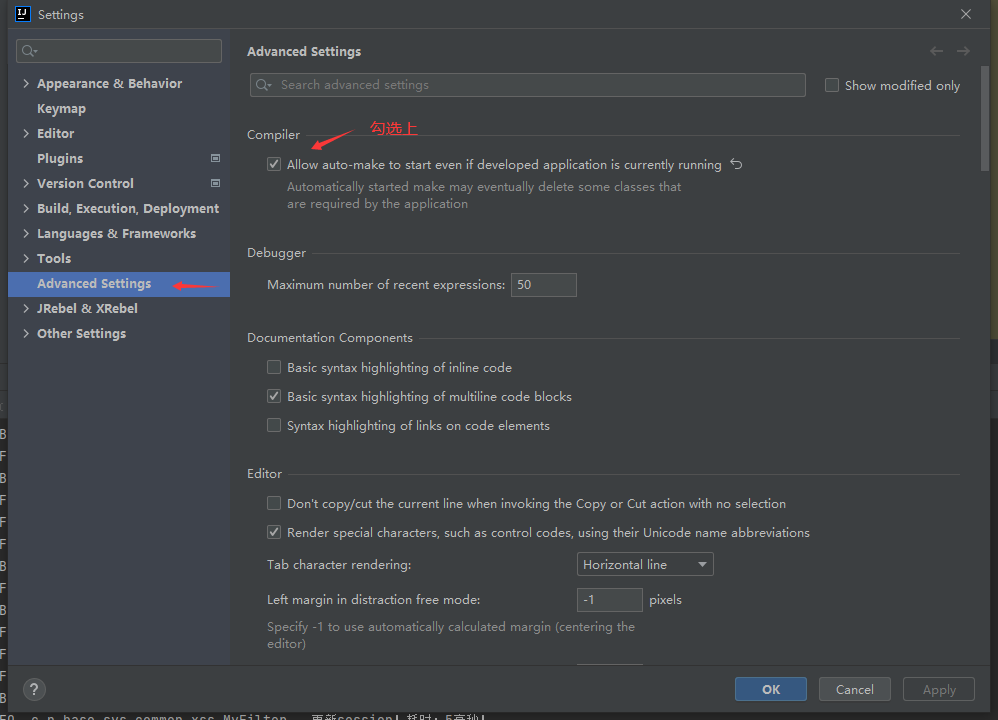Image resolution: width=998 pixels, height=720 pixels.
Task: Check Don't copy/cut the current line option
Action: [274, 504]
